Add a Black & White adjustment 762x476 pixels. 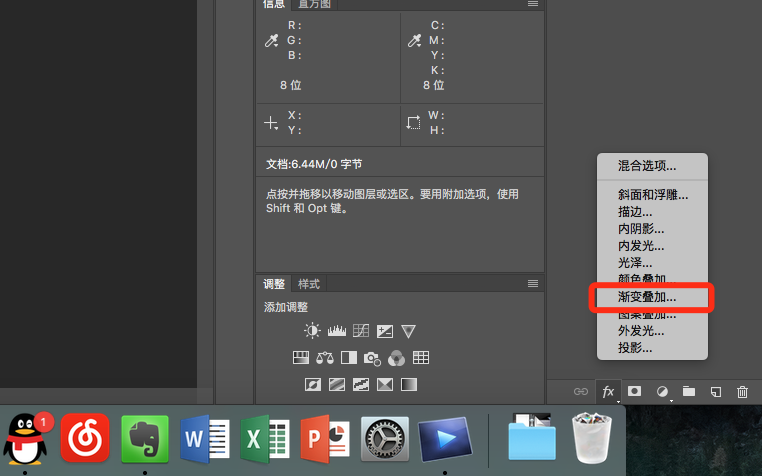348,358
